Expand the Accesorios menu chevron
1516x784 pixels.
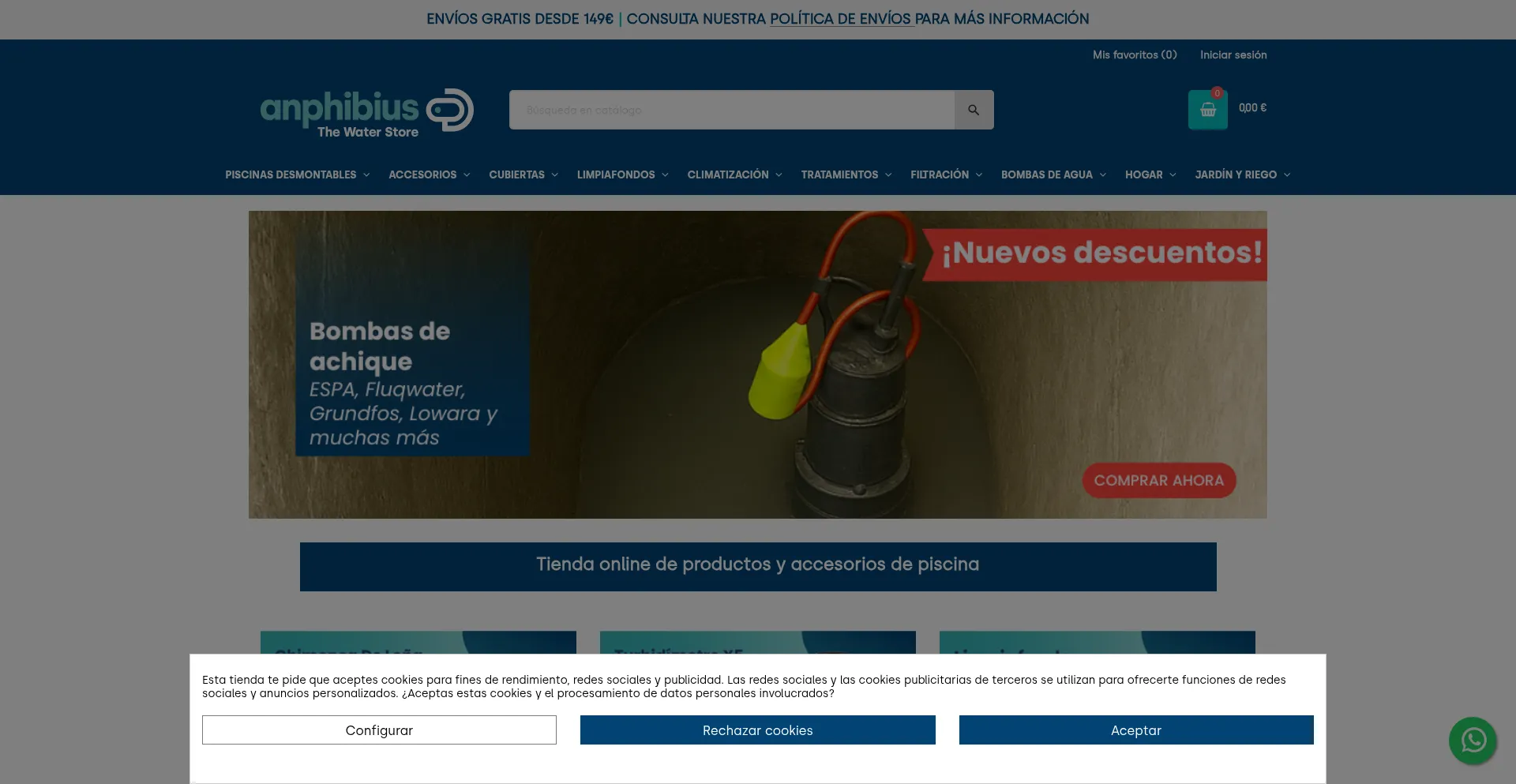467,175
